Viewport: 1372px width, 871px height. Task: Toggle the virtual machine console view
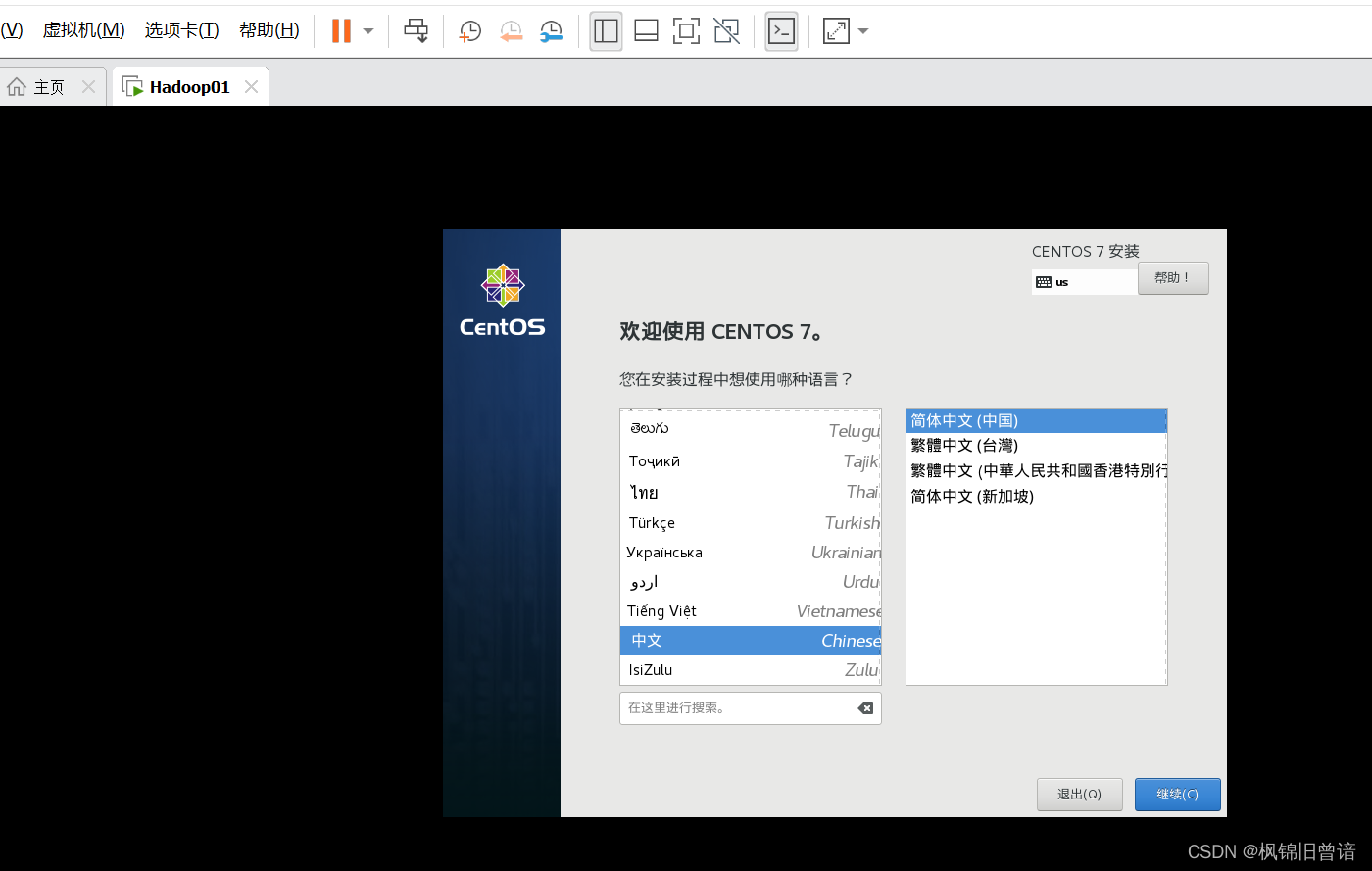coord(781,30)
